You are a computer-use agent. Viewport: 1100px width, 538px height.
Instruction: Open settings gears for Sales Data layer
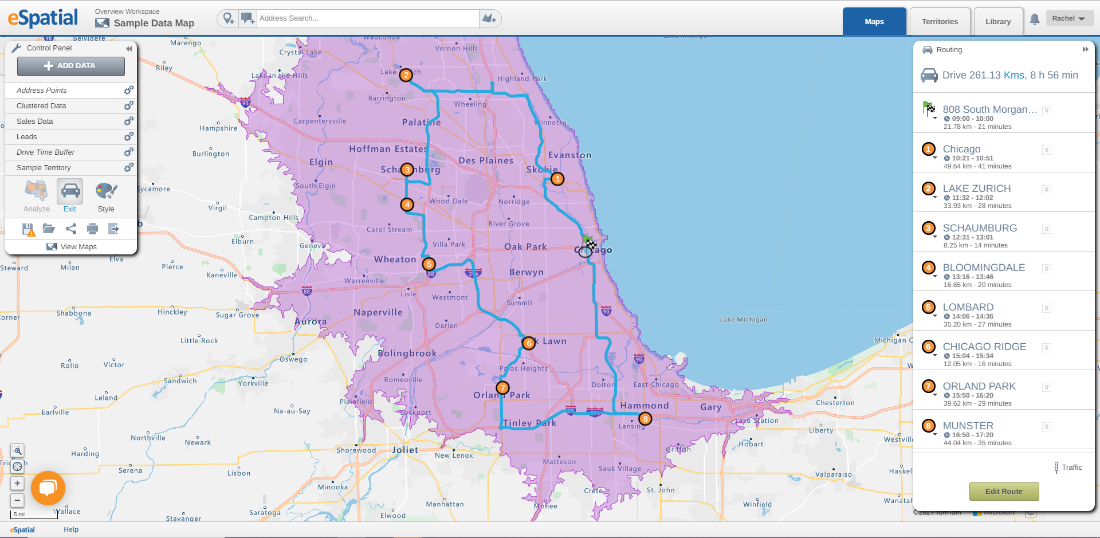[x=128, y=121]
